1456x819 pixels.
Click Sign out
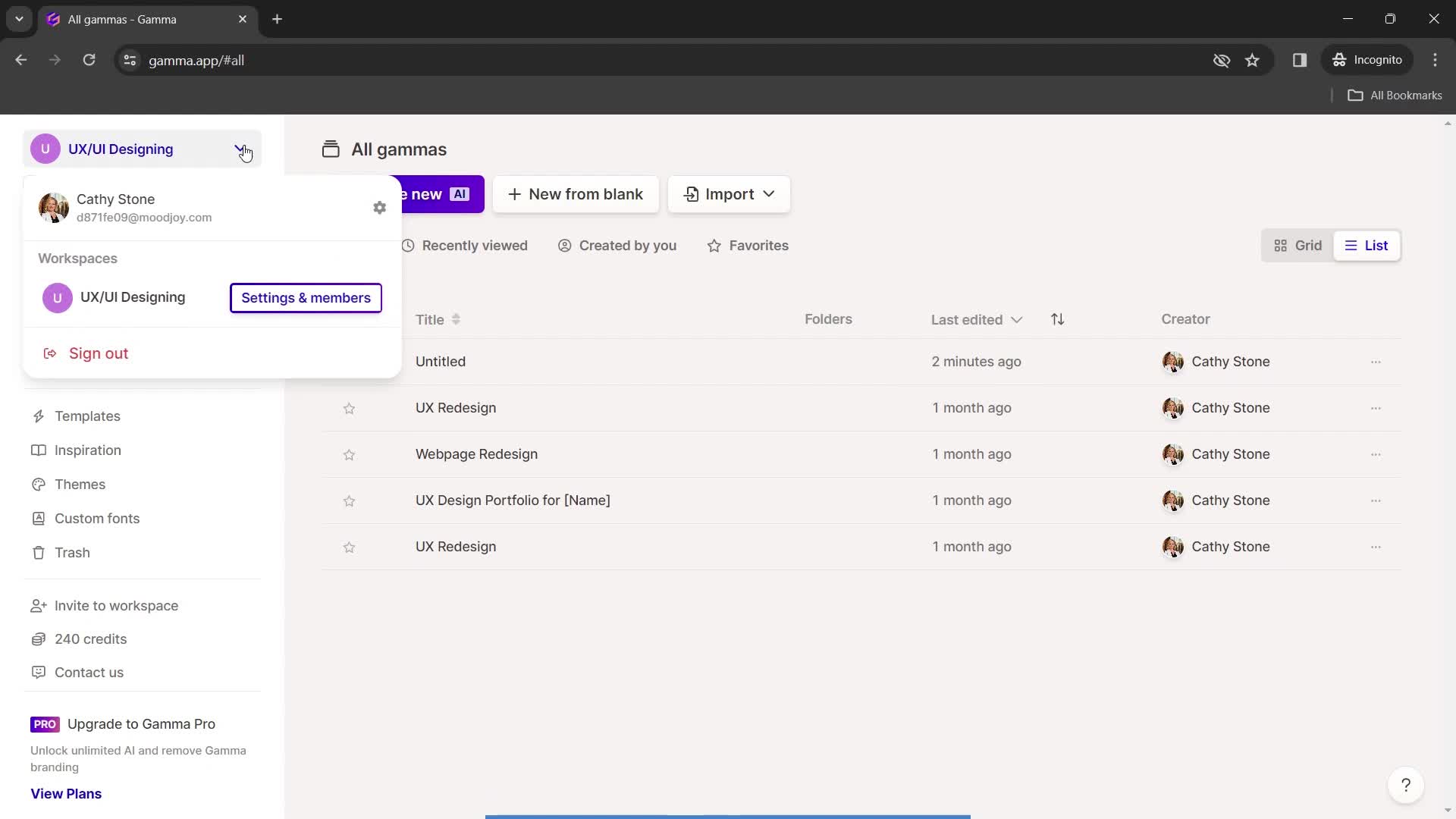point(99,353)
